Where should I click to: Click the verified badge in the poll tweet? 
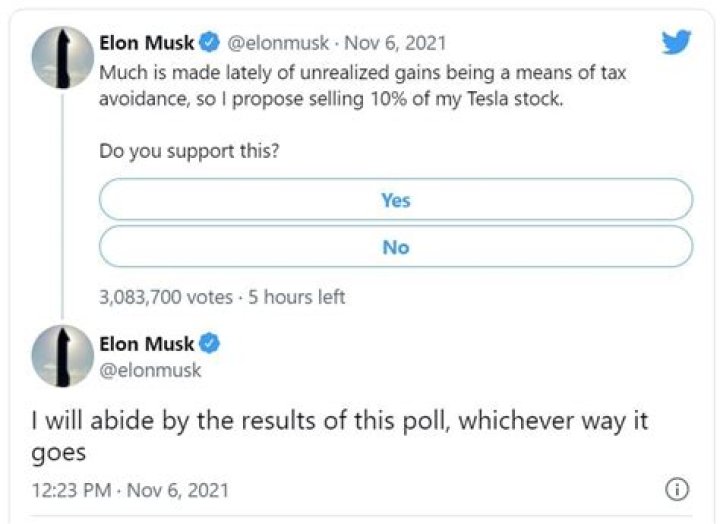click(x=211, y=43)
